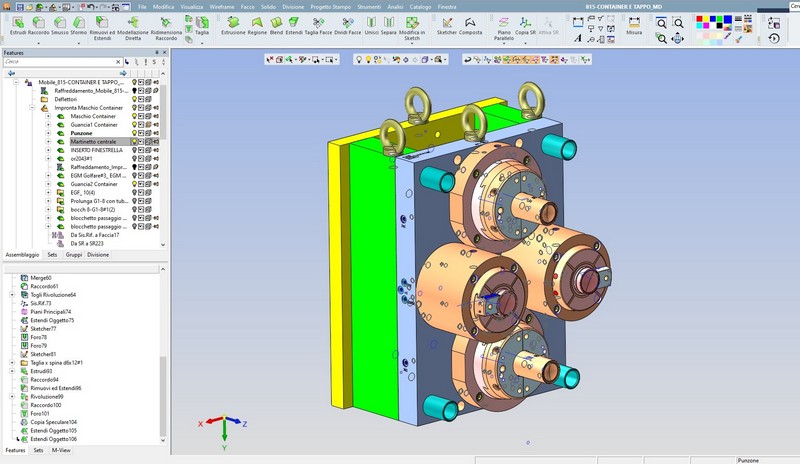Show INSERTO FINESTRELLA using its light bulb

136,150
